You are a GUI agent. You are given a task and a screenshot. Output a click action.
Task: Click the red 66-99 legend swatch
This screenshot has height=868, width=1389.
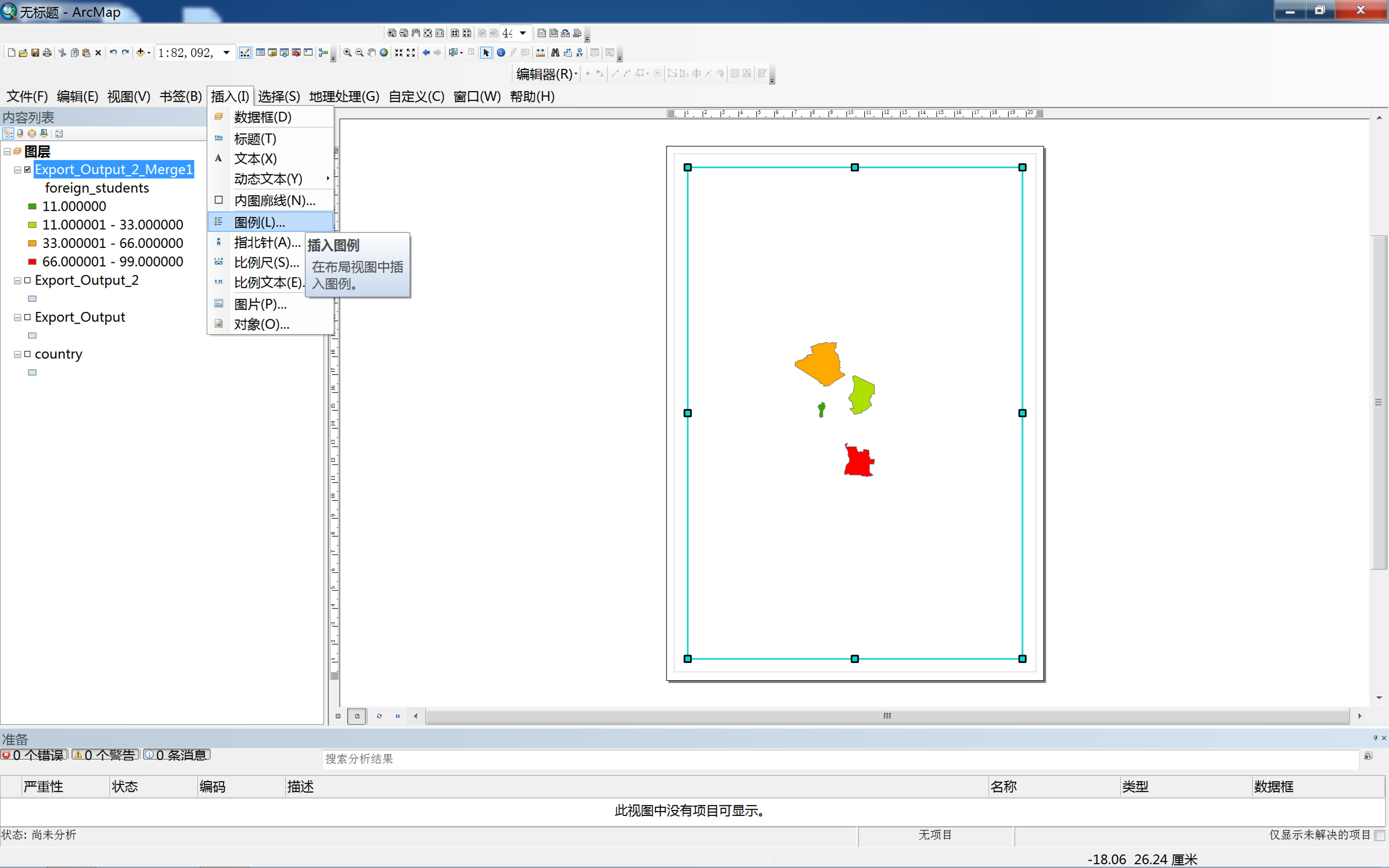32,262
